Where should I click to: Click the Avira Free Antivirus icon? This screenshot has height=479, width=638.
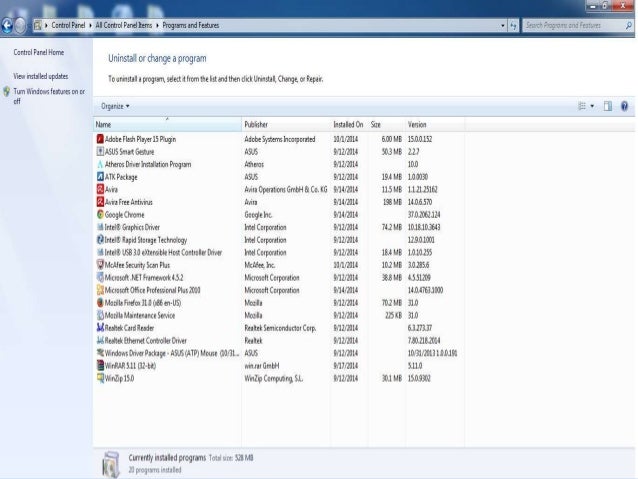(x=100, y=201)
